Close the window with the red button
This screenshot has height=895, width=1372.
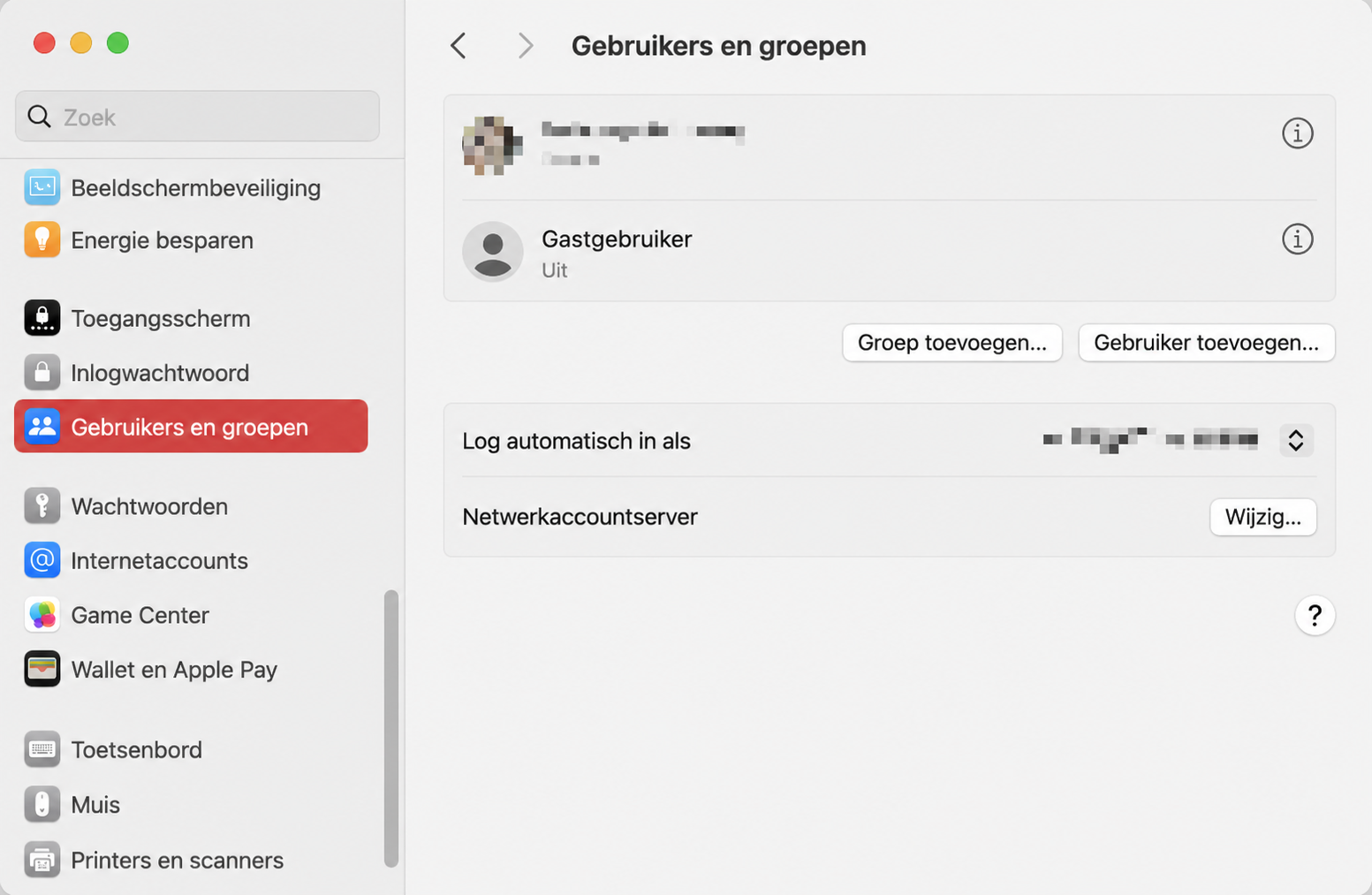click(x=44, y=42)
